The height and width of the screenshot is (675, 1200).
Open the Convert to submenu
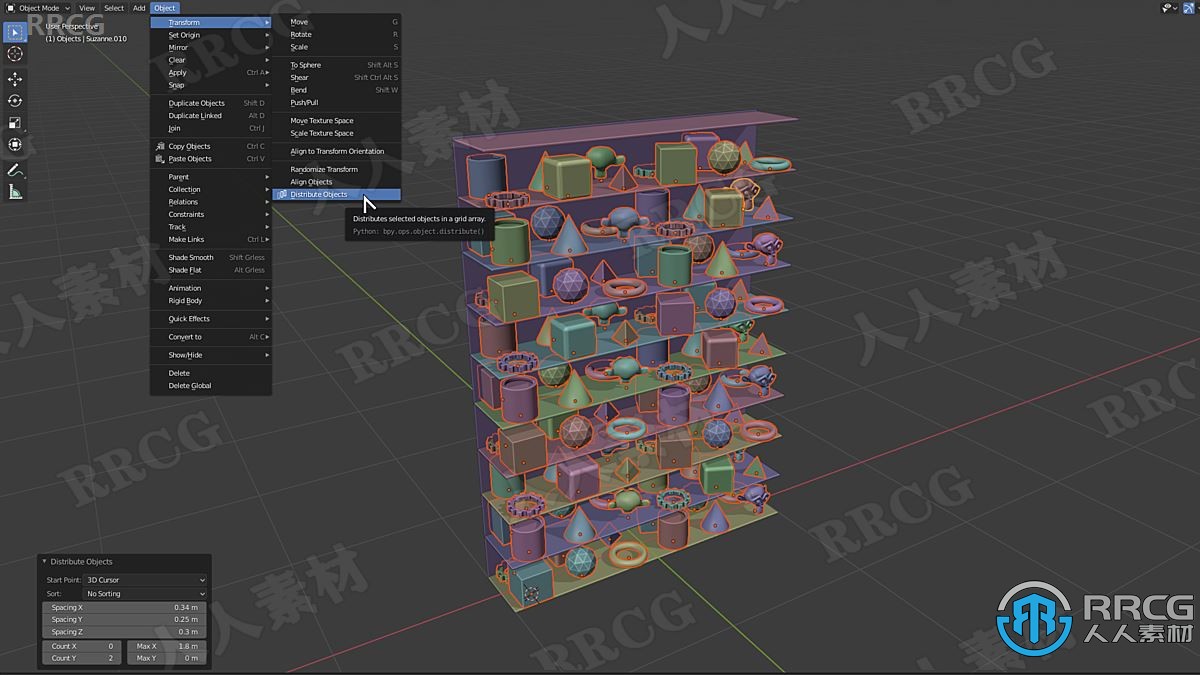click(211, 337)
